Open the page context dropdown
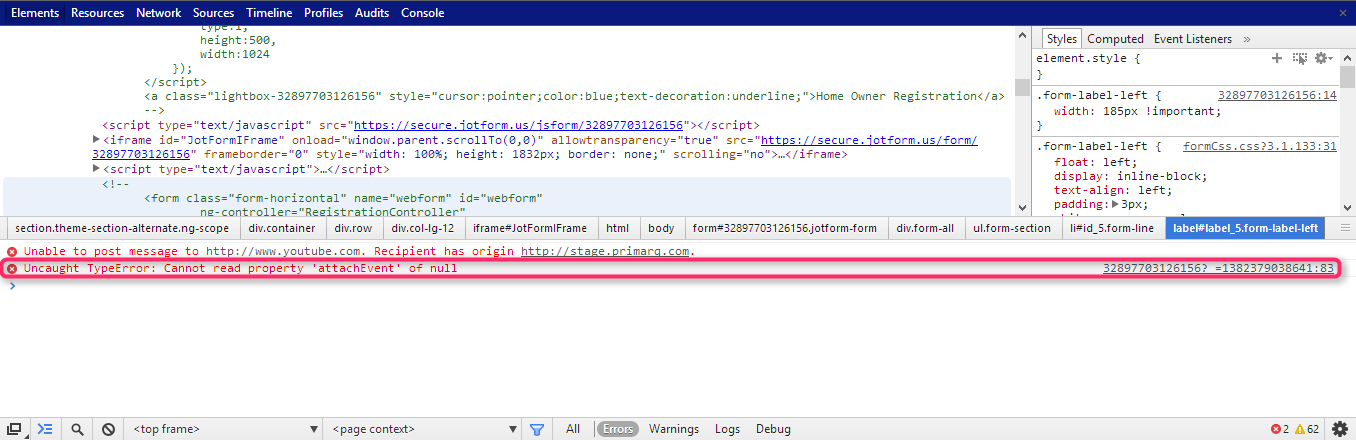The height and width of the screenshot is (440, 1356). click(x=421, y=429)
